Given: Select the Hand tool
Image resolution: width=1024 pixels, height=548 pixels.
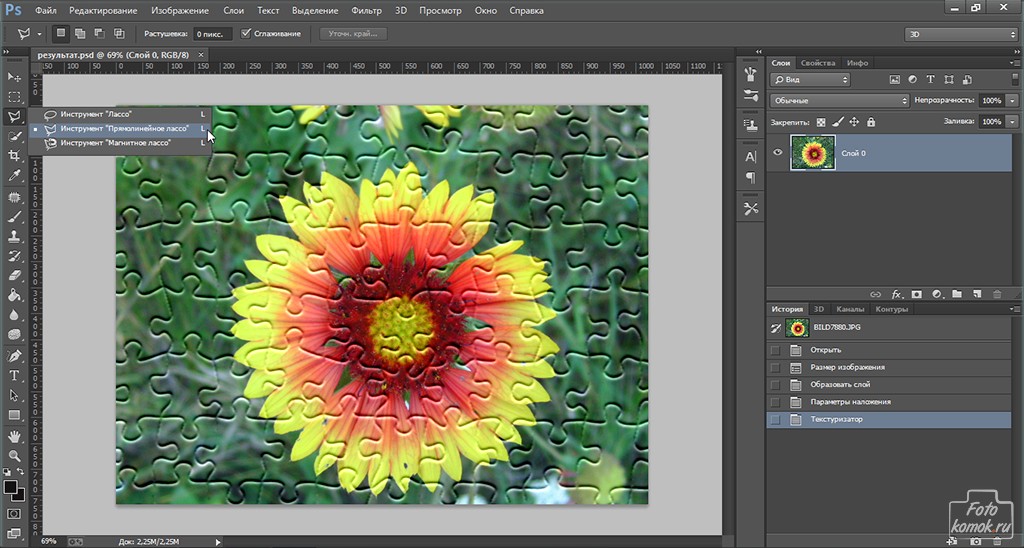Looking at the screenshot, I should point(14,436).
